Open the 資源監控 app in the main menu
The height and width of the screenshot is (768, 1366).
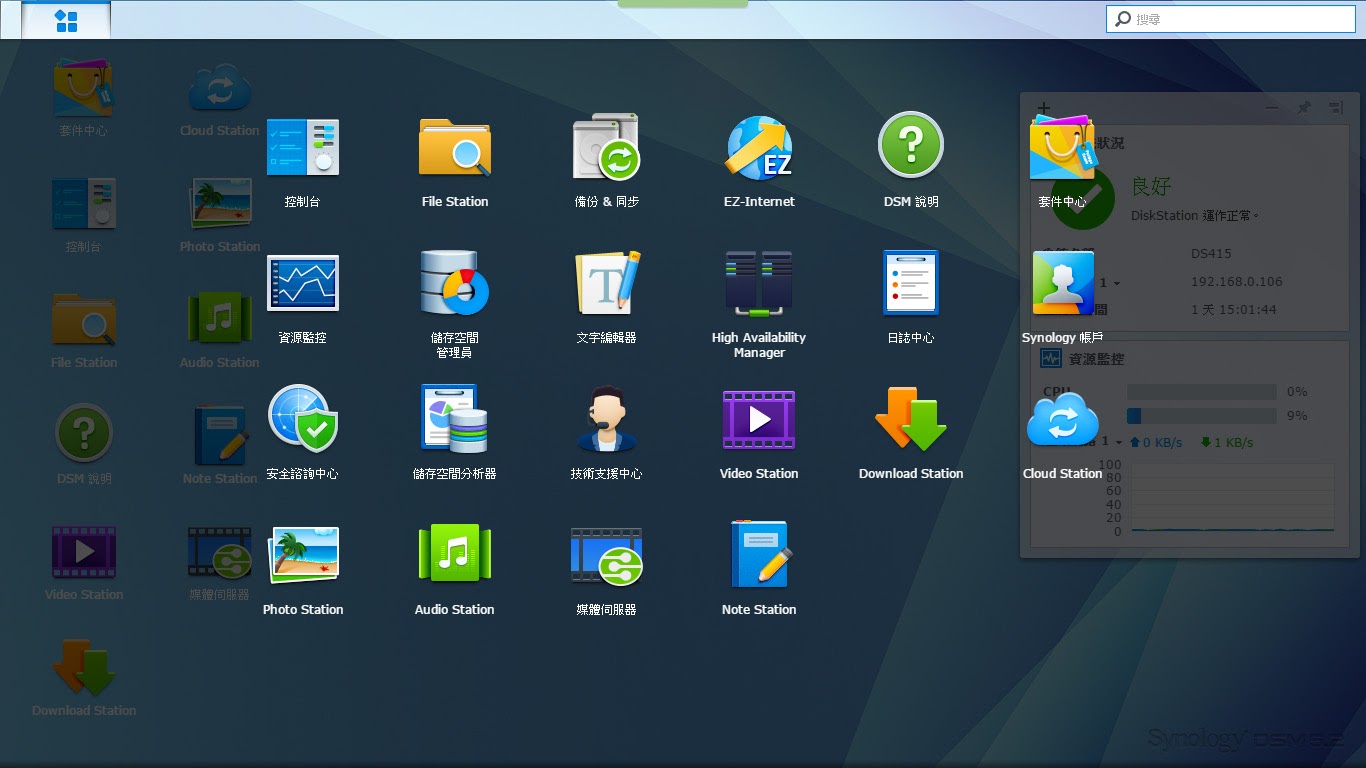(x=303, y=299)
